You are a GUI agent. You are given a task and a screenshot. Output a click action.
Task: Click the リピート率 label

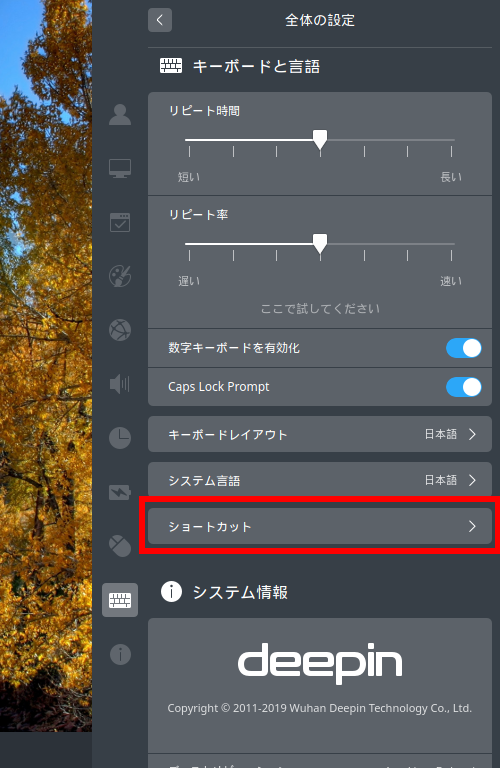[198, 215]
